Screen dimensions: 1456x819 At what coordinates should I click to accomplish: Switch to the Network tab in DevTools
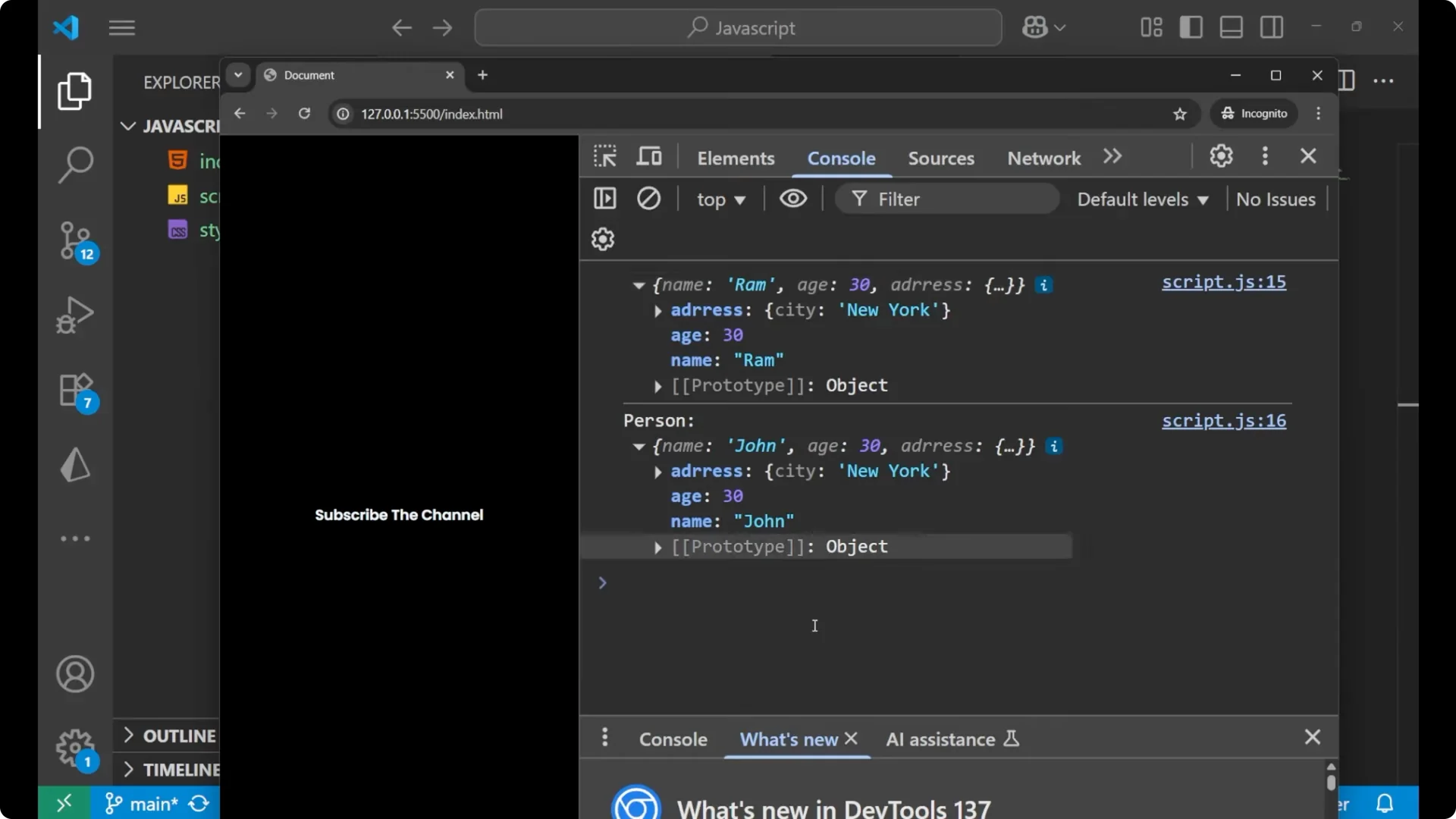point(1043,158)
